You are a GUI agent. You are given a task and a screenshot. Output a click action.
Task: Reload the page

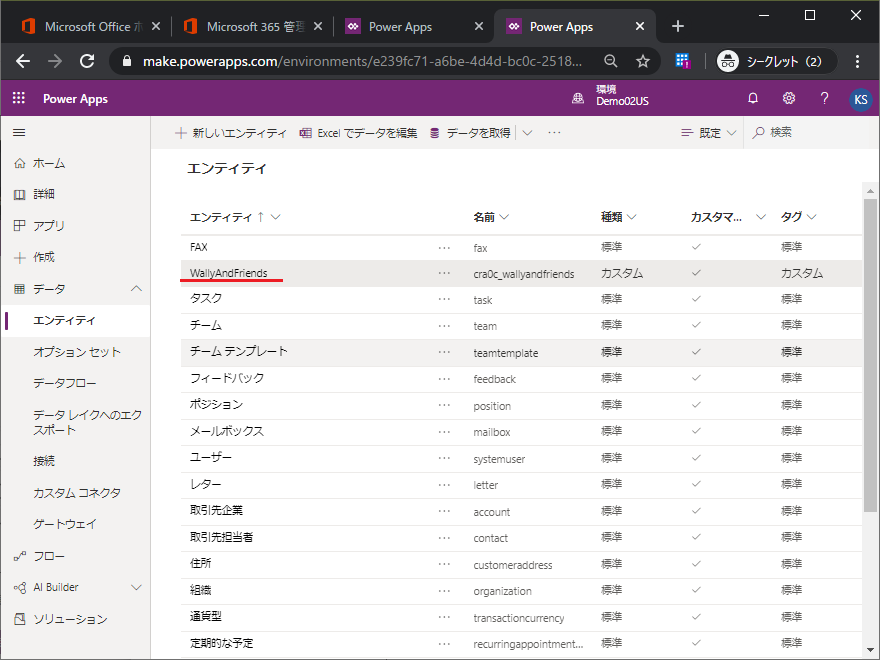point(87,61)
